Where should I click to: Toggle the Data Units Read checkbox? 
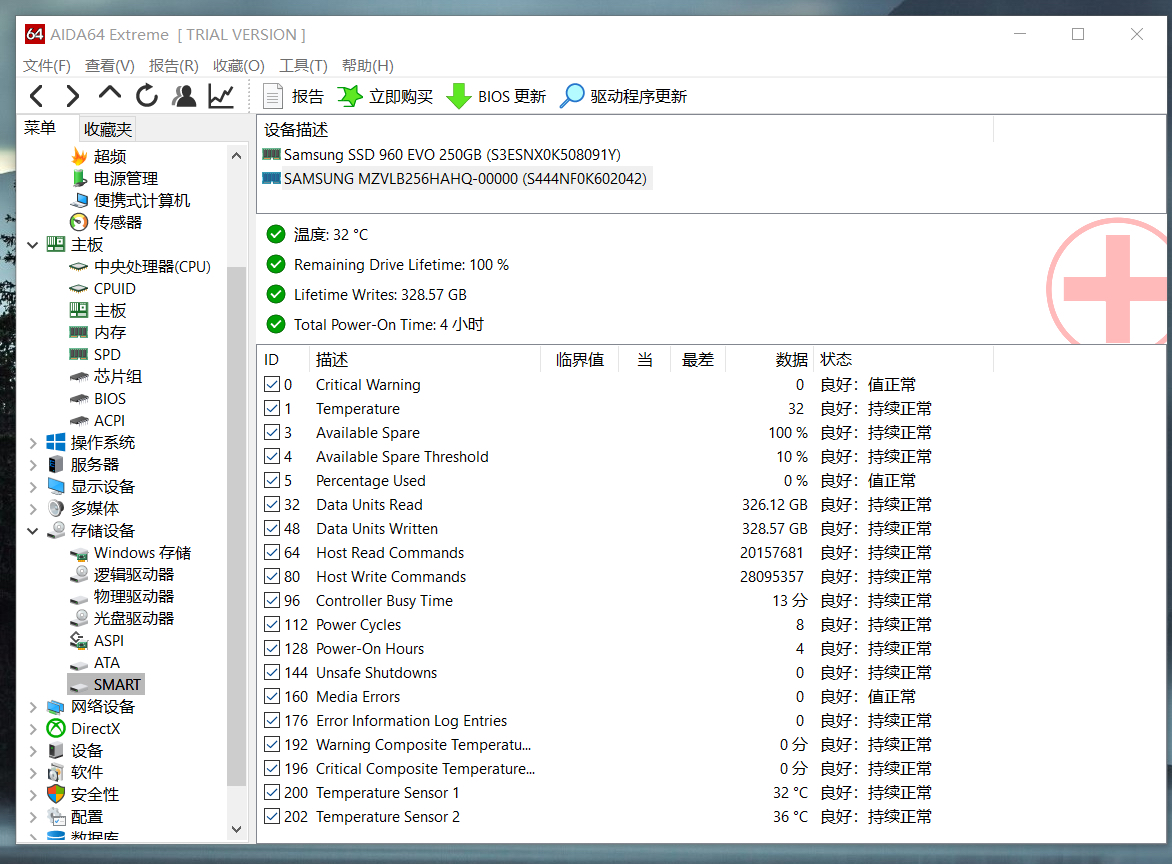click(x=272, y=504)
